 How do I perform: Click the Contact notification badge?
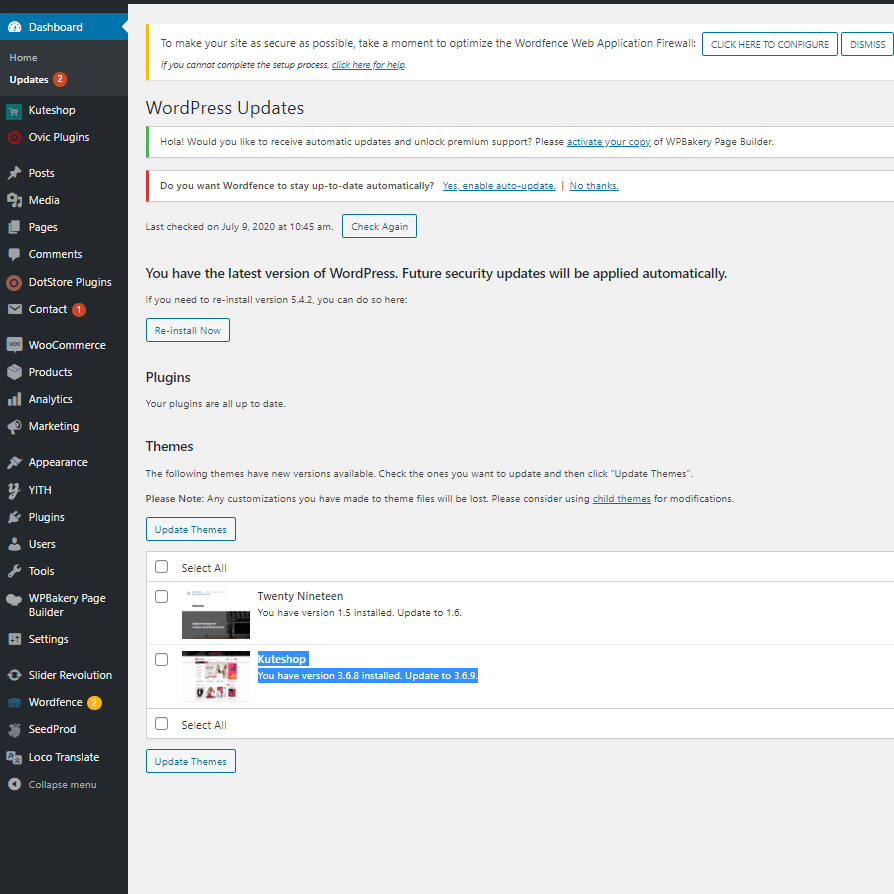(79, 310)
